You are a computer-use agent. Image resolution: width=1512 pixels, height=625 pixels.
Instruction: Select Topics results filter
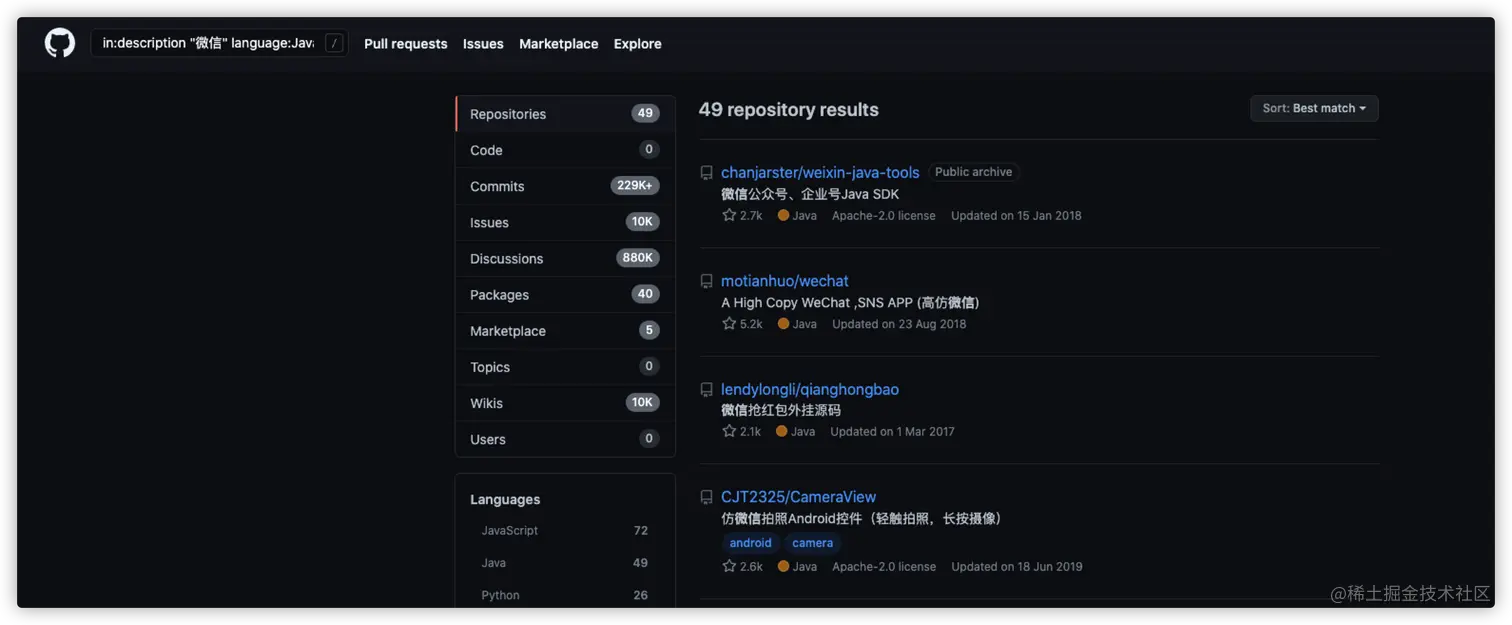pyautogui.click(x=565, y=367)
